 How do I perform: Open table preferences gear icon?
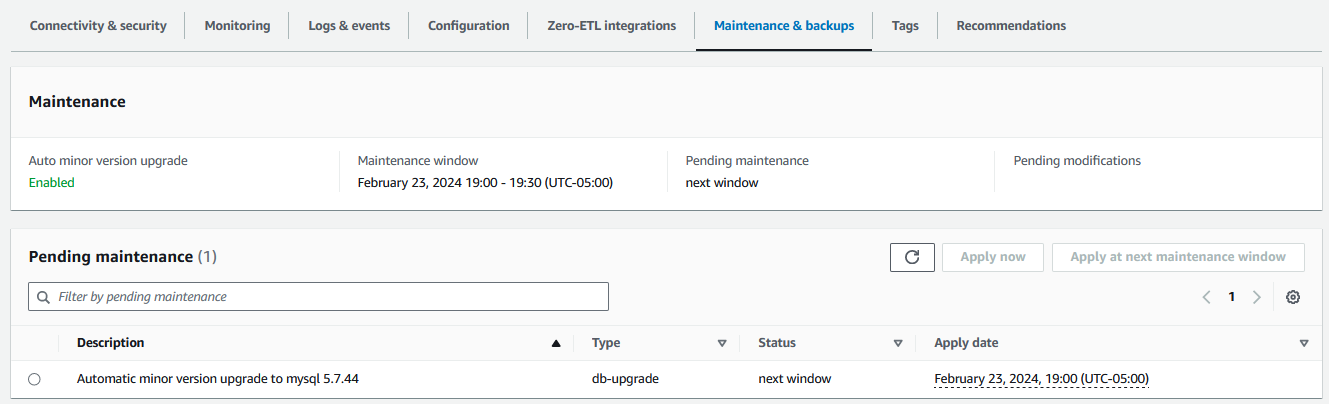point(1293,297)
